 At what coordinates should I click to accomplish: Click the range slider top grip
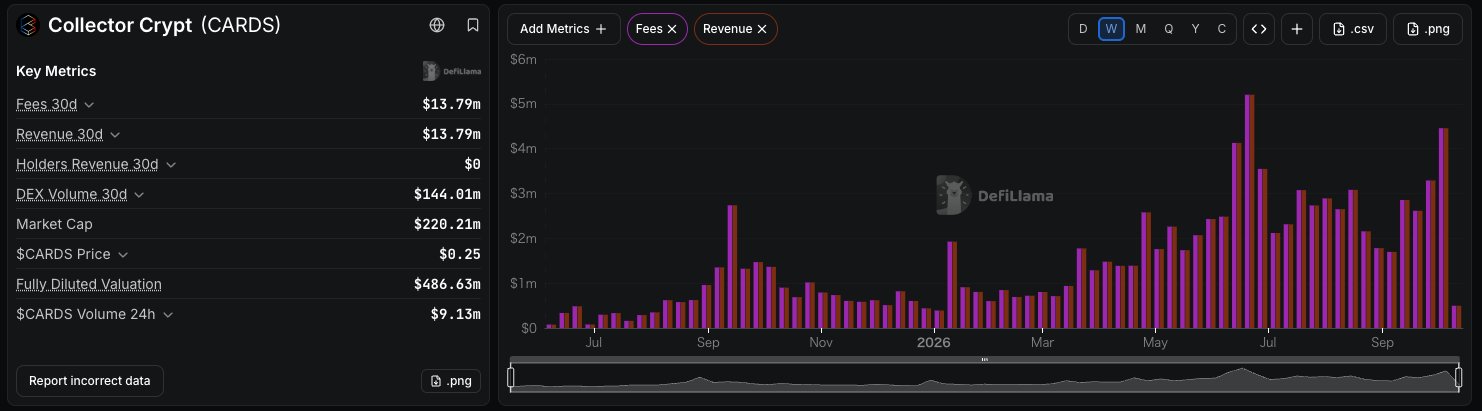[985, 359]
